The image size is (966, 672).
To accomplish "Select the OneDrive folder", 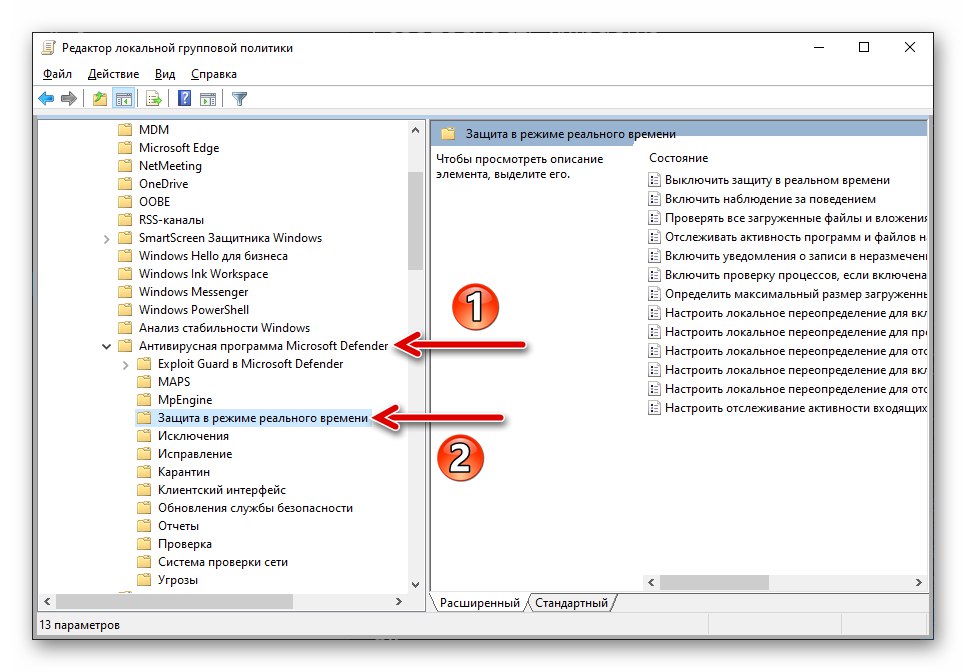I will (153, 184).
